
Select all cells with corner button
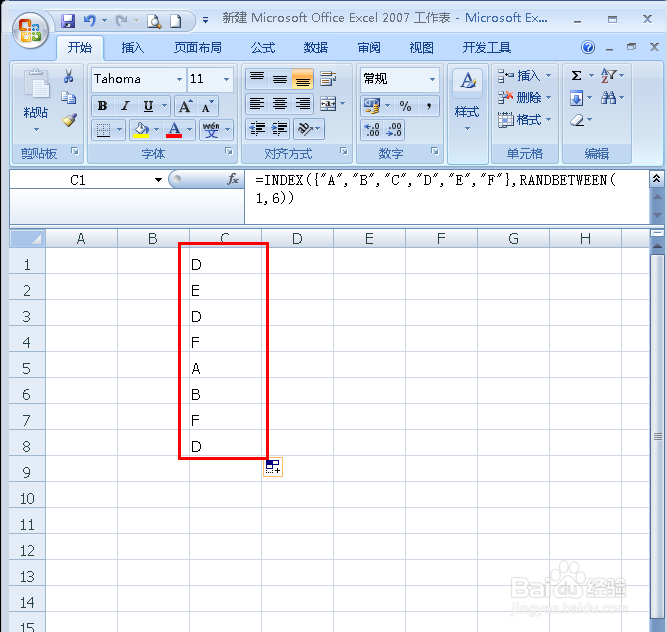tap(27, 238)
